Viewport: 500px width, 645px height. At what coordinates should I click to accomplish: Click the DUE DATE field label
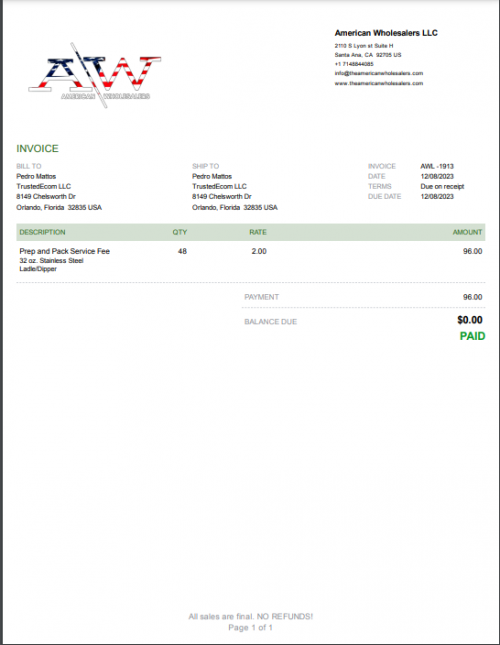click(x=384, y=197)
